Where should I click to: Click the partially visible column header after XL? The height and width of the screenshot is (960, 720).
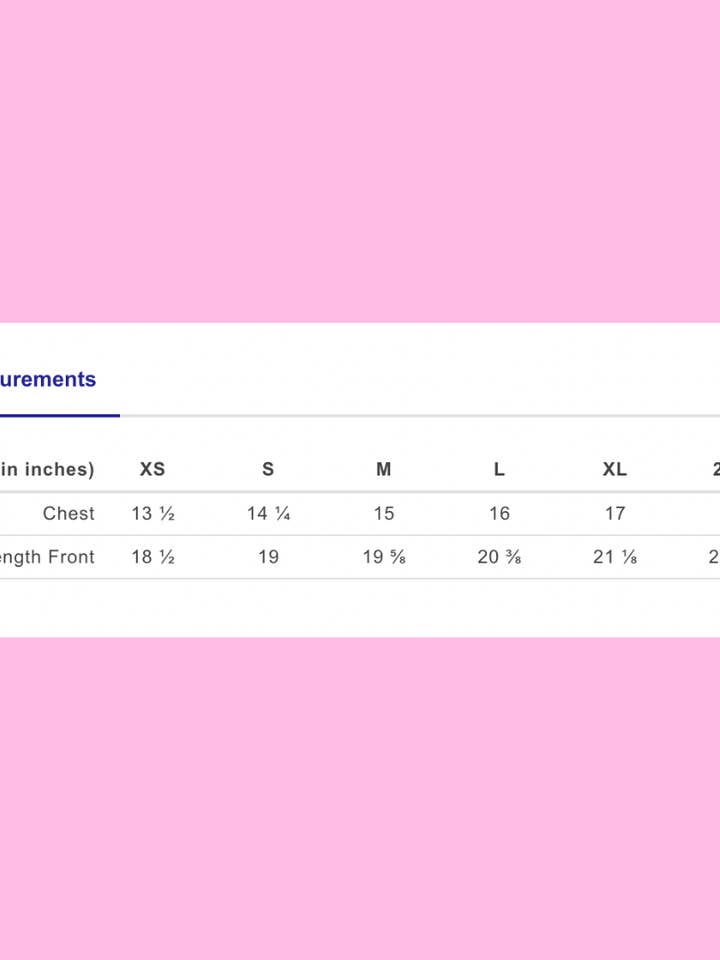click(715, 469)
